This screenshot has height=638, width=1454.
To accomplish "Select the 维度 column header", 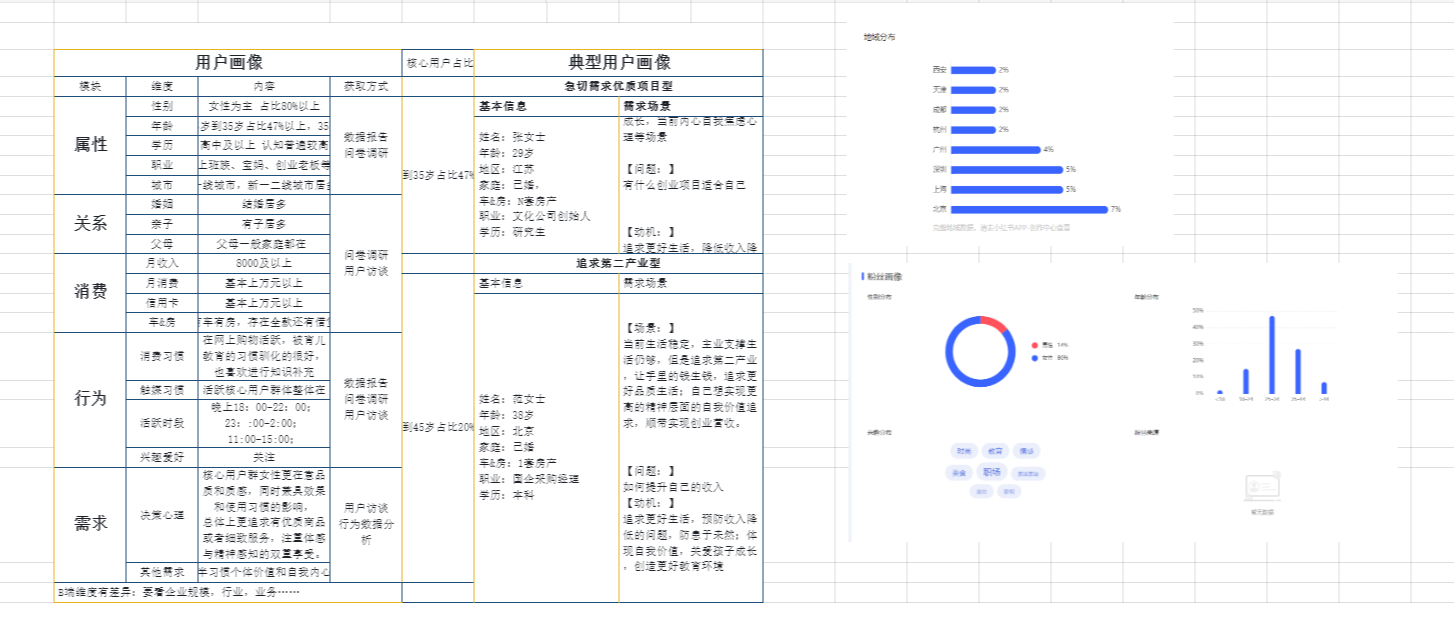I will coord(163,86).
